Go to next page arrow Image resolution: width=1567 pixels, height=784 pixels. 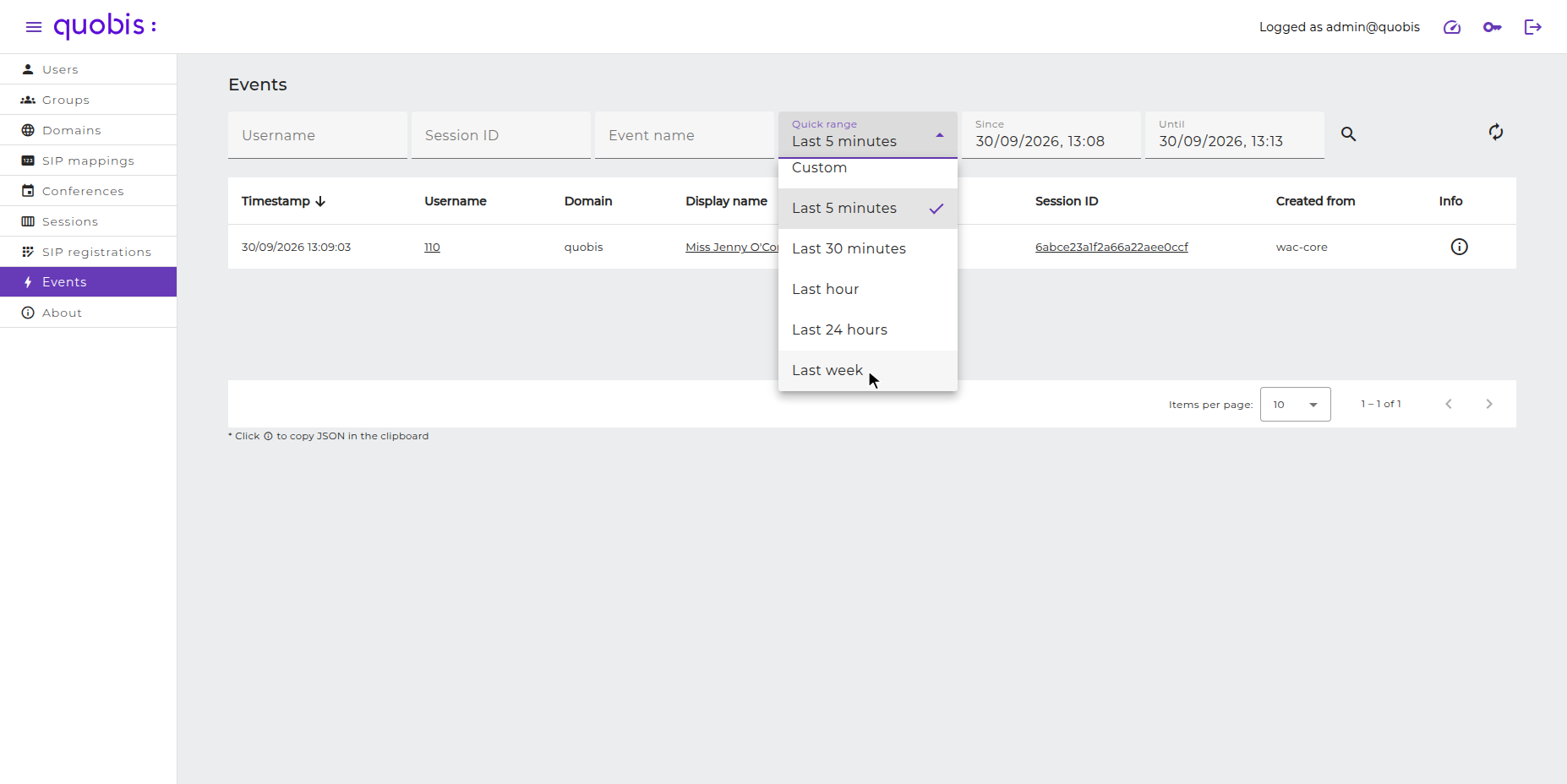tap(1489, 404)
